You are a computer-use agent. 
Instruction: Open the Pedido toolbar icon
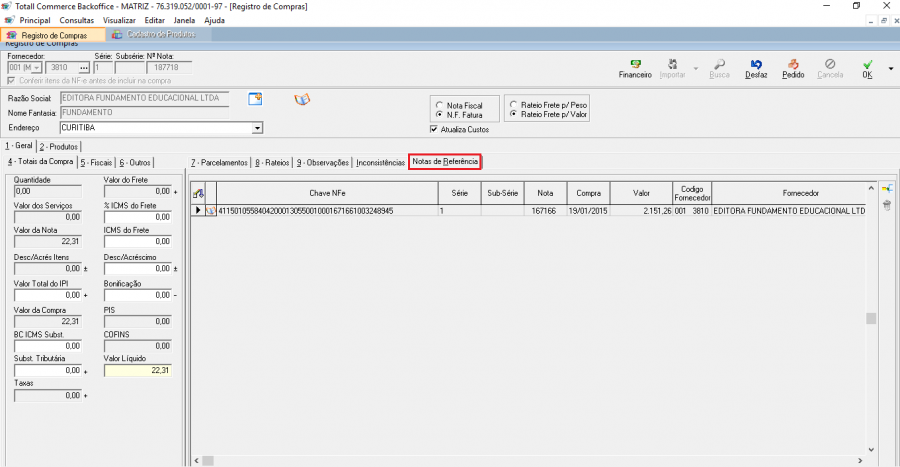[793, 68]
